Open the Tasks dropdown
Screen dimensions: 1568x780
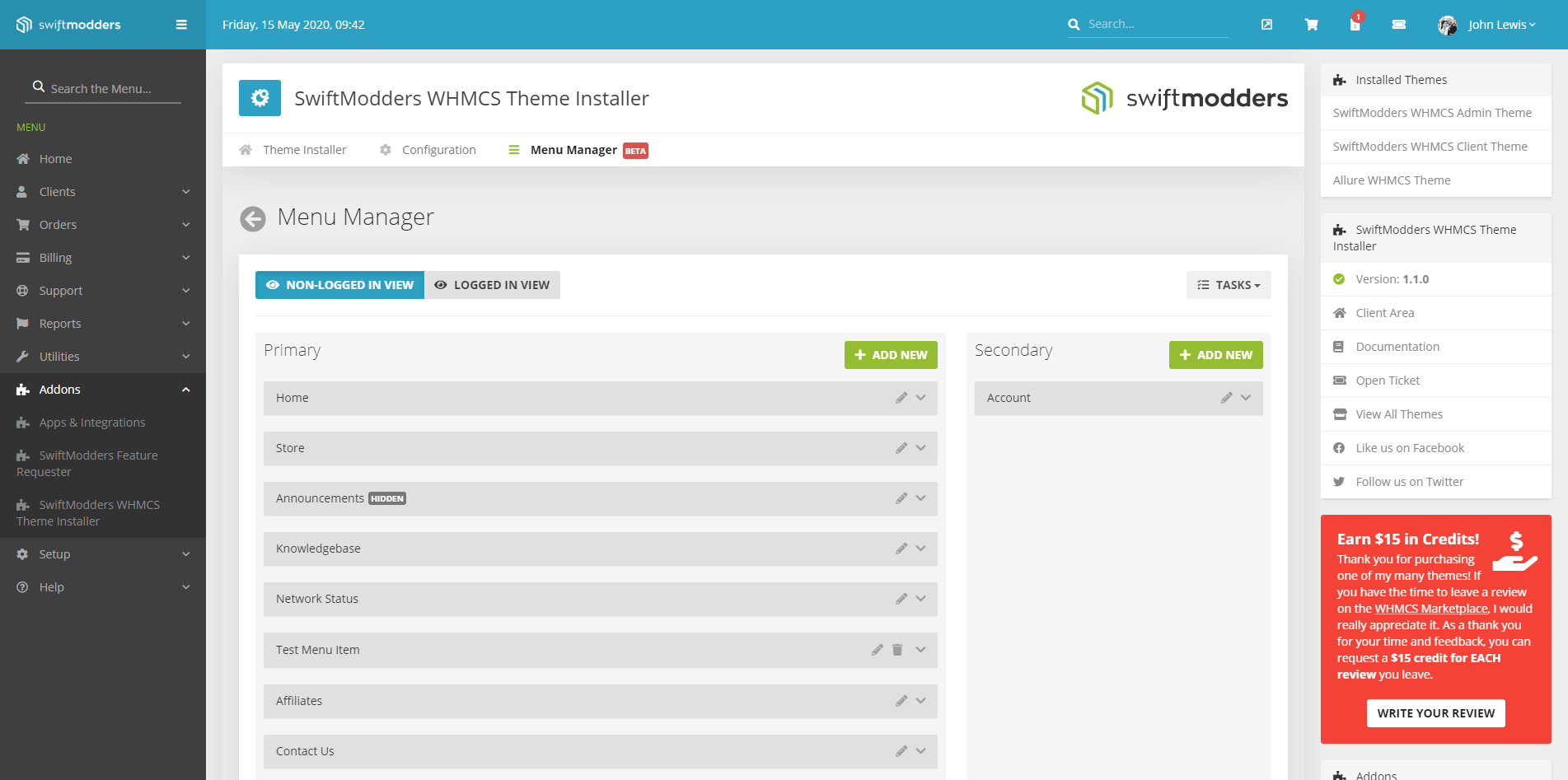click(1229, 284)
